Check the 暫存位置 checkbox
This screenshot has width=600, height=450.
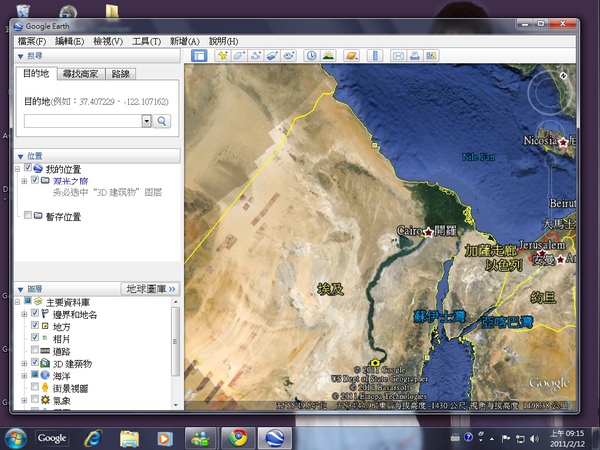pyautogui.click(x=28, y=215)
